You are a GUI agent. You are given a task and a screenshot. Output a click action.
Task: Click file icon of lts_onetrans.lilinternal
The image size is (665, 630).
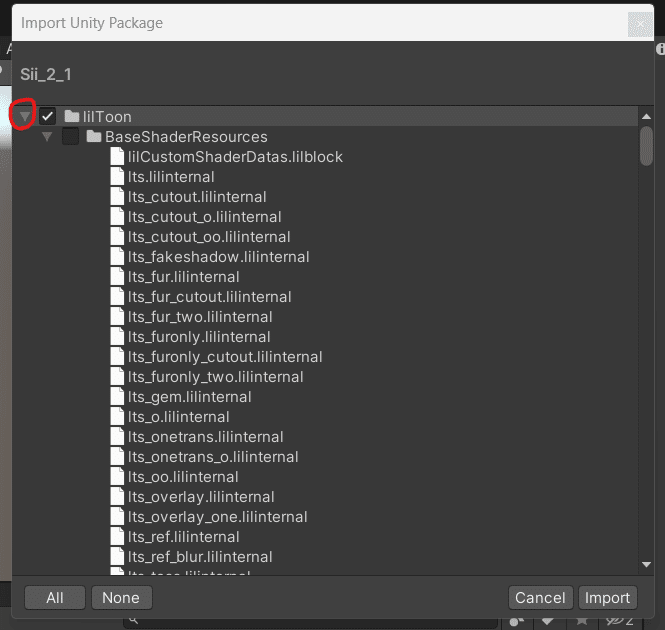[x=117, y=437]
